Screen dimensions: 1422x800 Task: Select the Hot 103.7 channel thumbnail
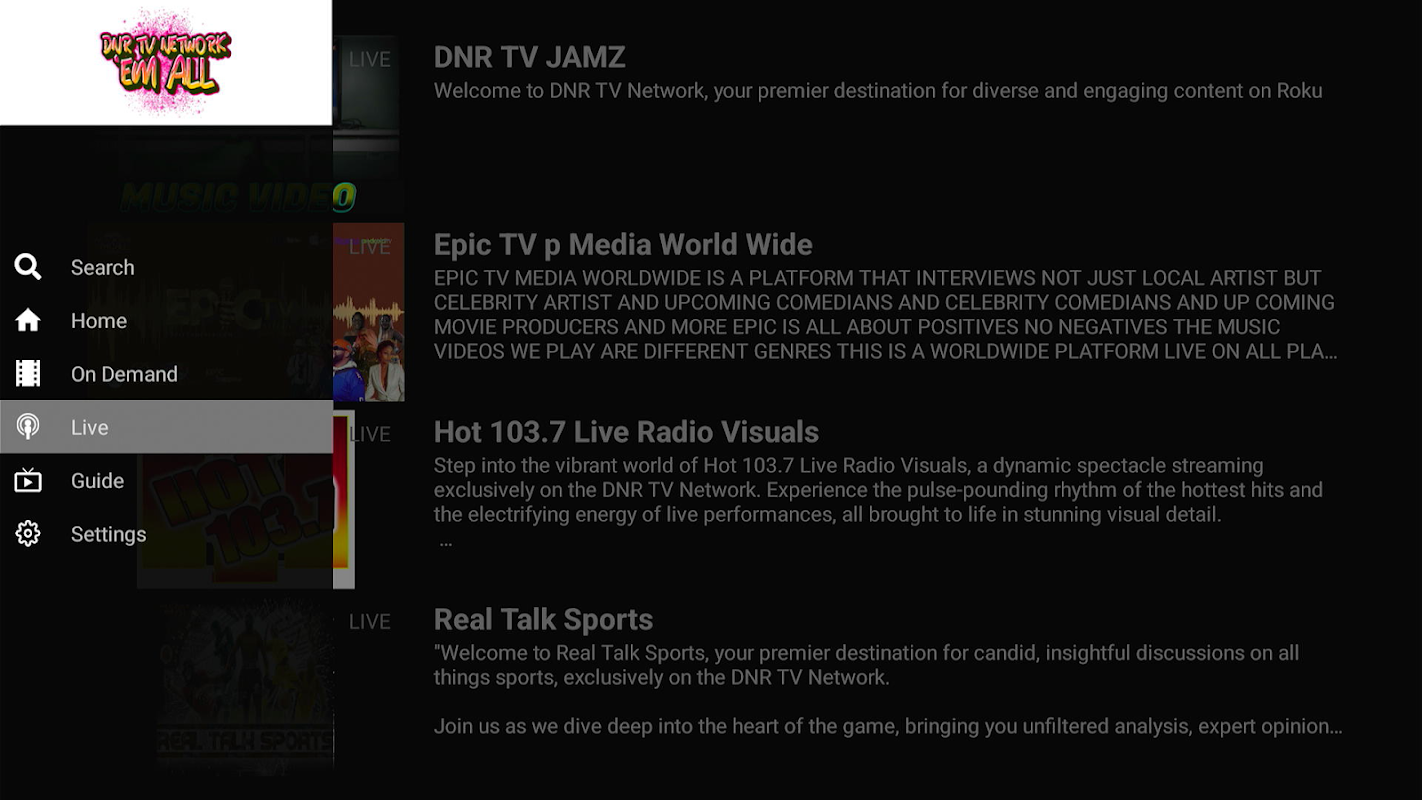246,500
